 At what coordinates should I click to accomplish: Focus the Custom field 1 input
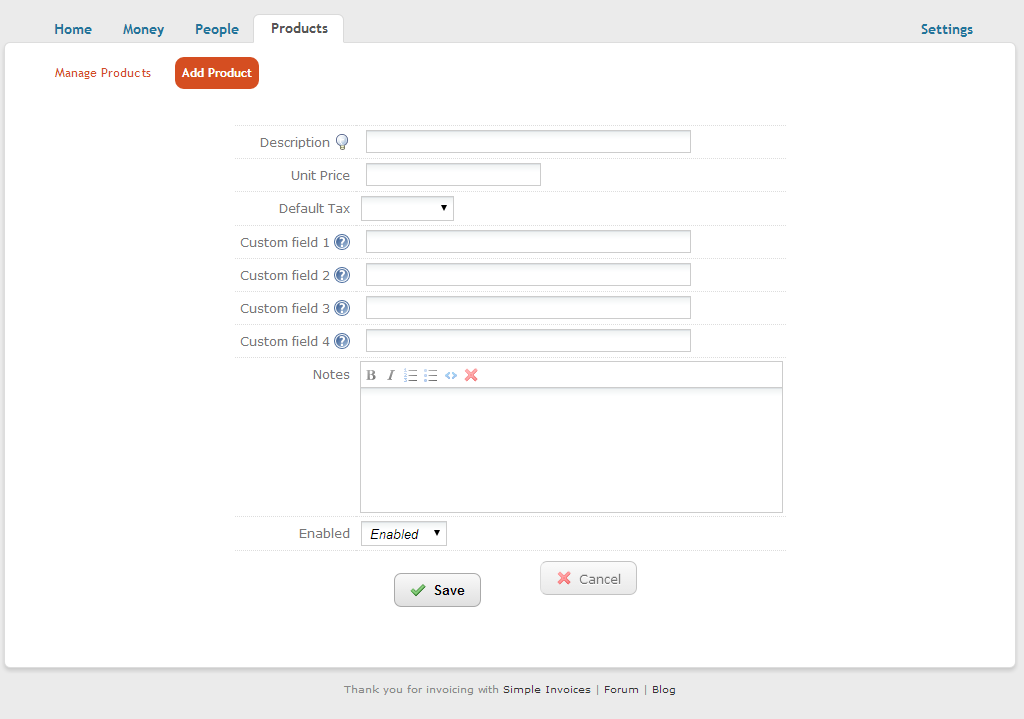528,242
